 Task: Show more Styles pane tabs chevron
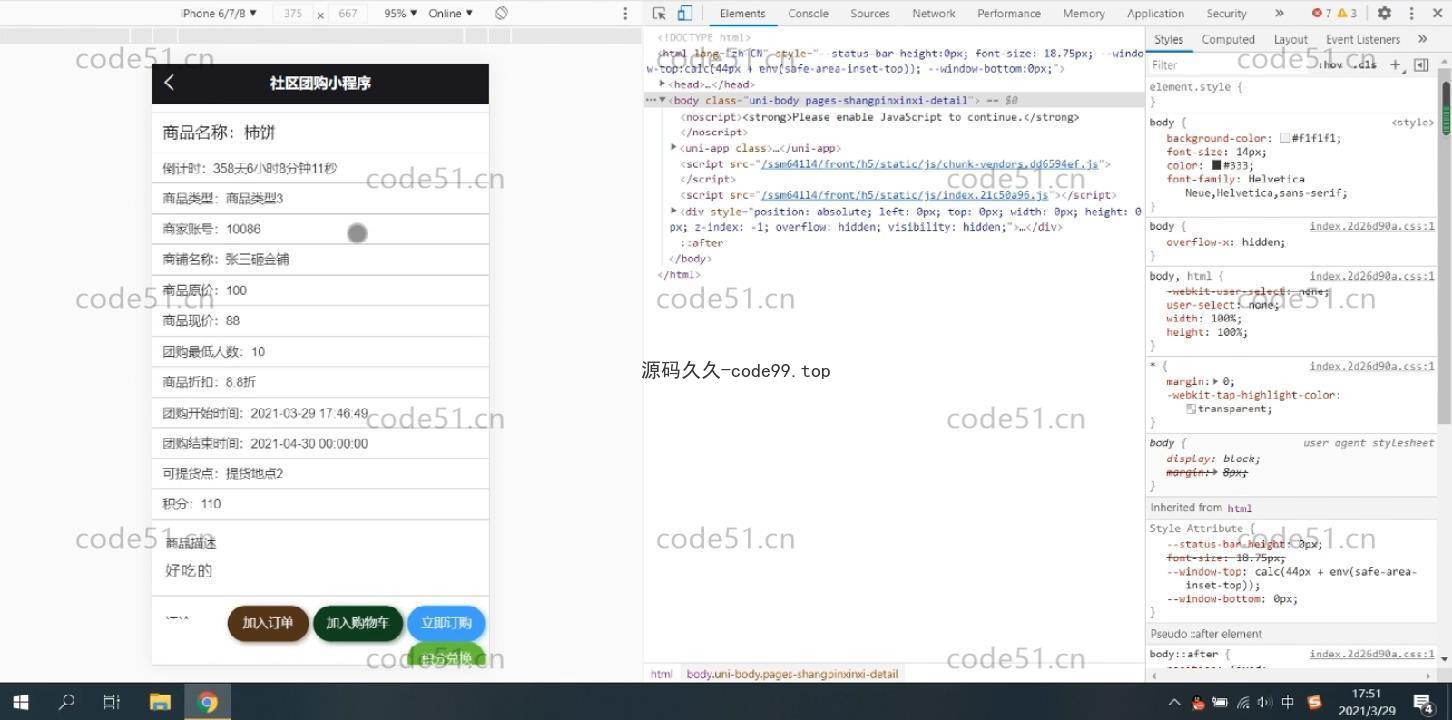[x=1422, y=39]
